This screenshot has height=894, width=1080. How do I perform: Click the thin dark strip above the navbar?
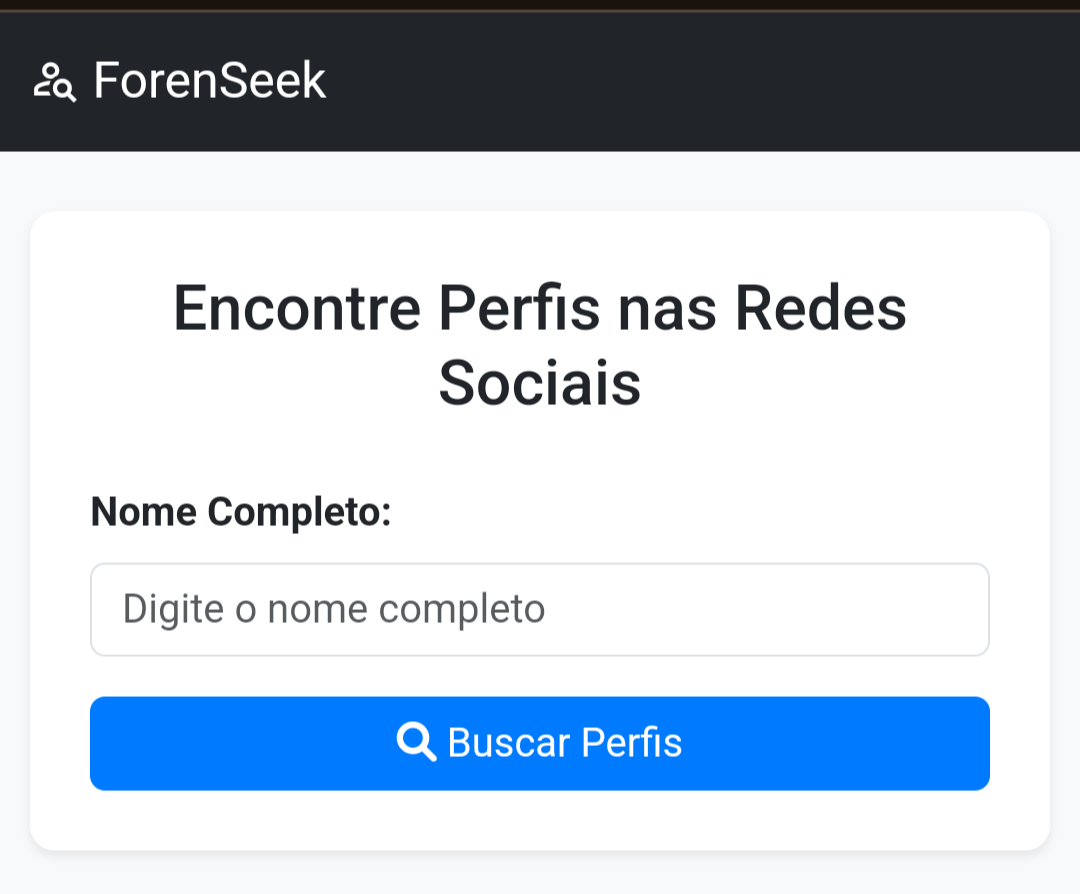[540, 5]
